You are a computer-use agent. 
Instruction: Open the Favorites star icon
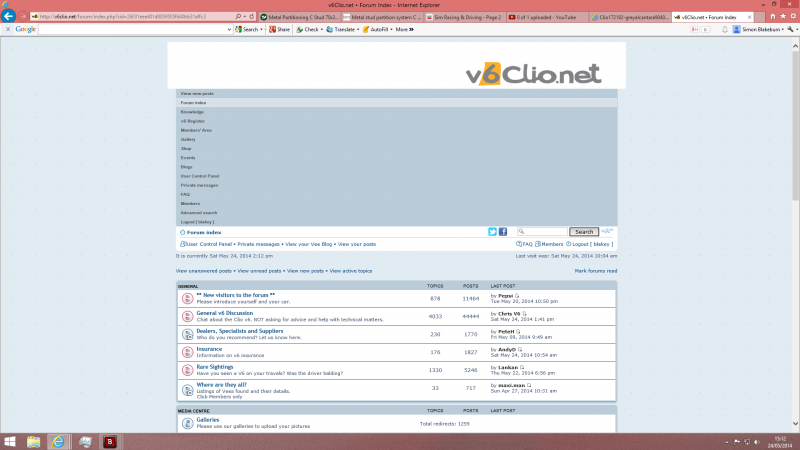click(x=783, y=17)
